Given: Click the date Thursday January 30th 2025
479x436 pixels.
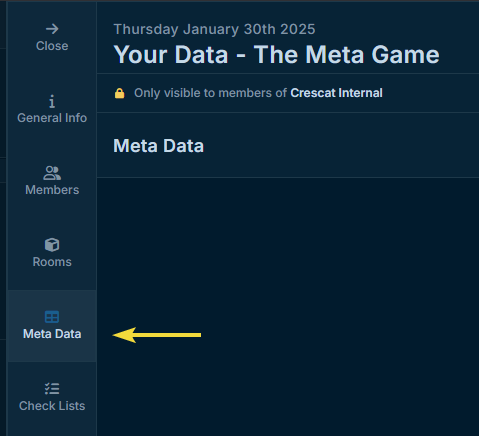Looking at the screenshot, I should coord(214,29).
